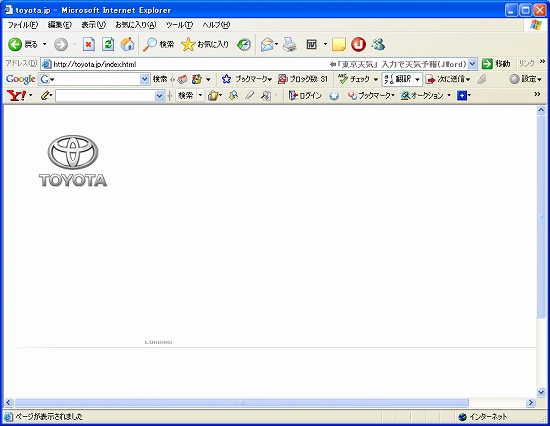Screen dimensions: 550x426
Task: Click the ABC spell Check icon
Action: click(343, 79)
